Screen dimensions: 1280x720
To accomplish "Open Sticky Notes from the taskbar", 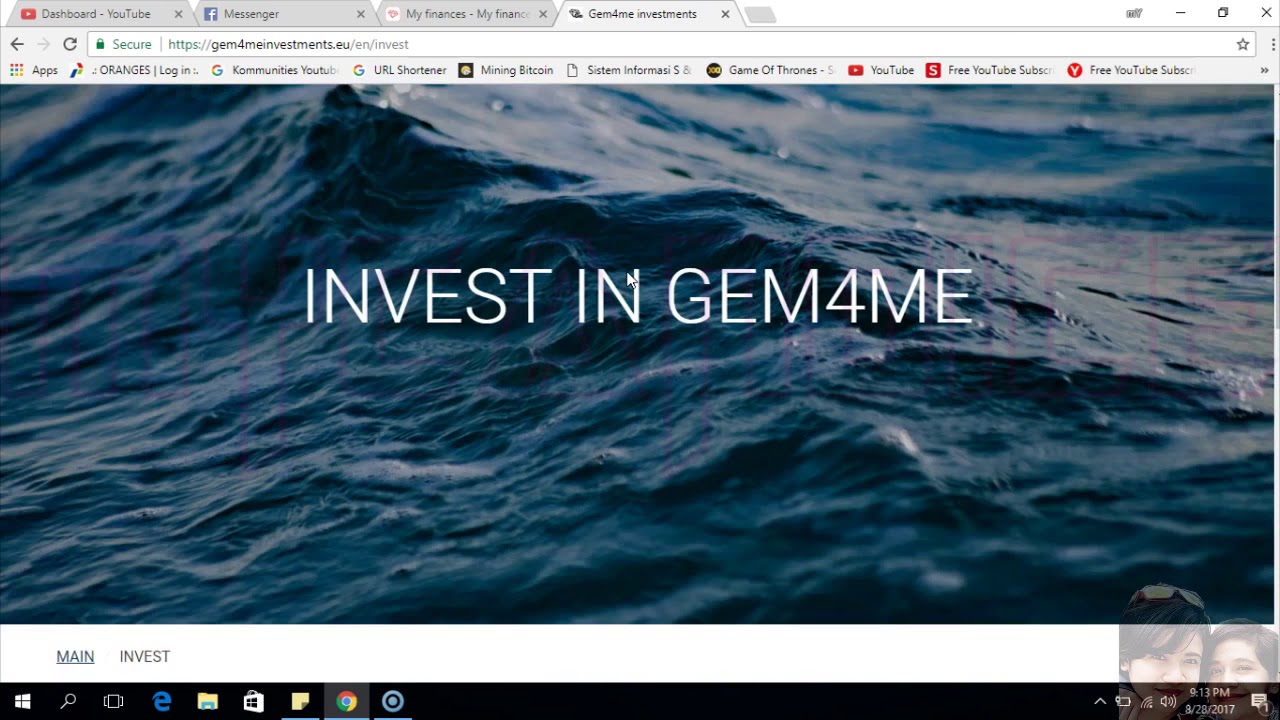I will [300, 701].
